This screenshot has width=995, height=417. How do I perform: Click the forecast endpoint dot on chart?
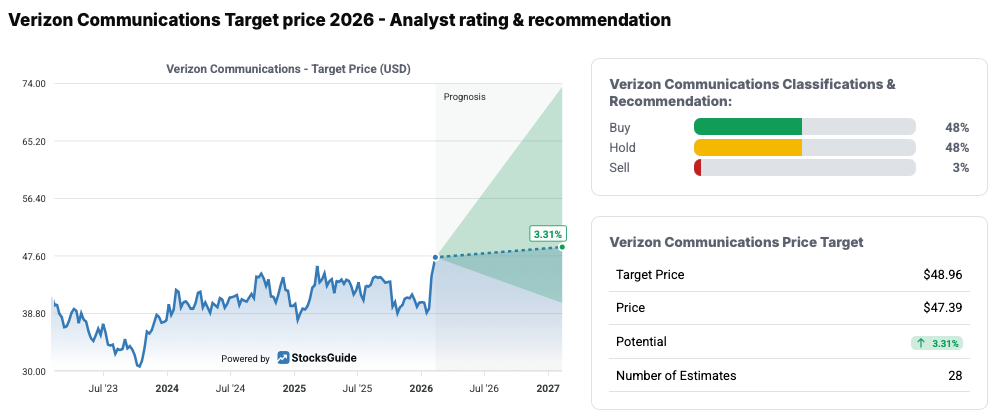point(562,247)
